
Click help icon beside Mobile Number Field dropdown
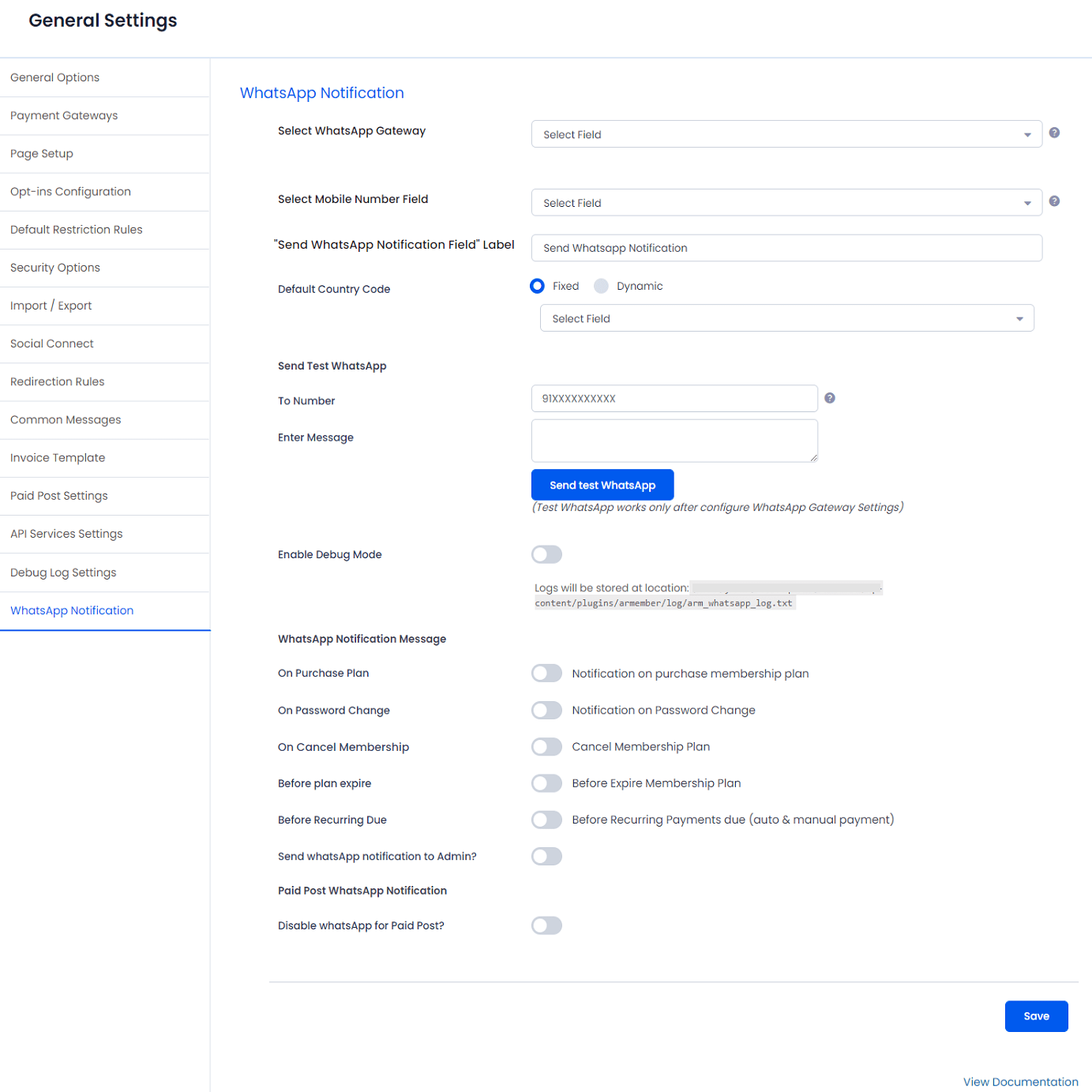1054,201
